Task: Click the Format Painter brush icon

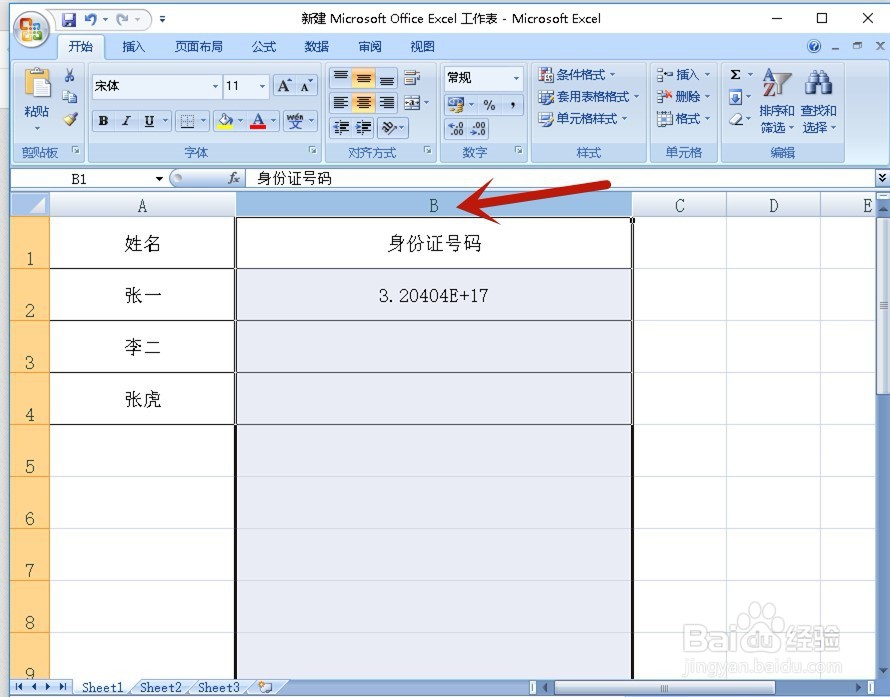Action: [x=70, y=120]
